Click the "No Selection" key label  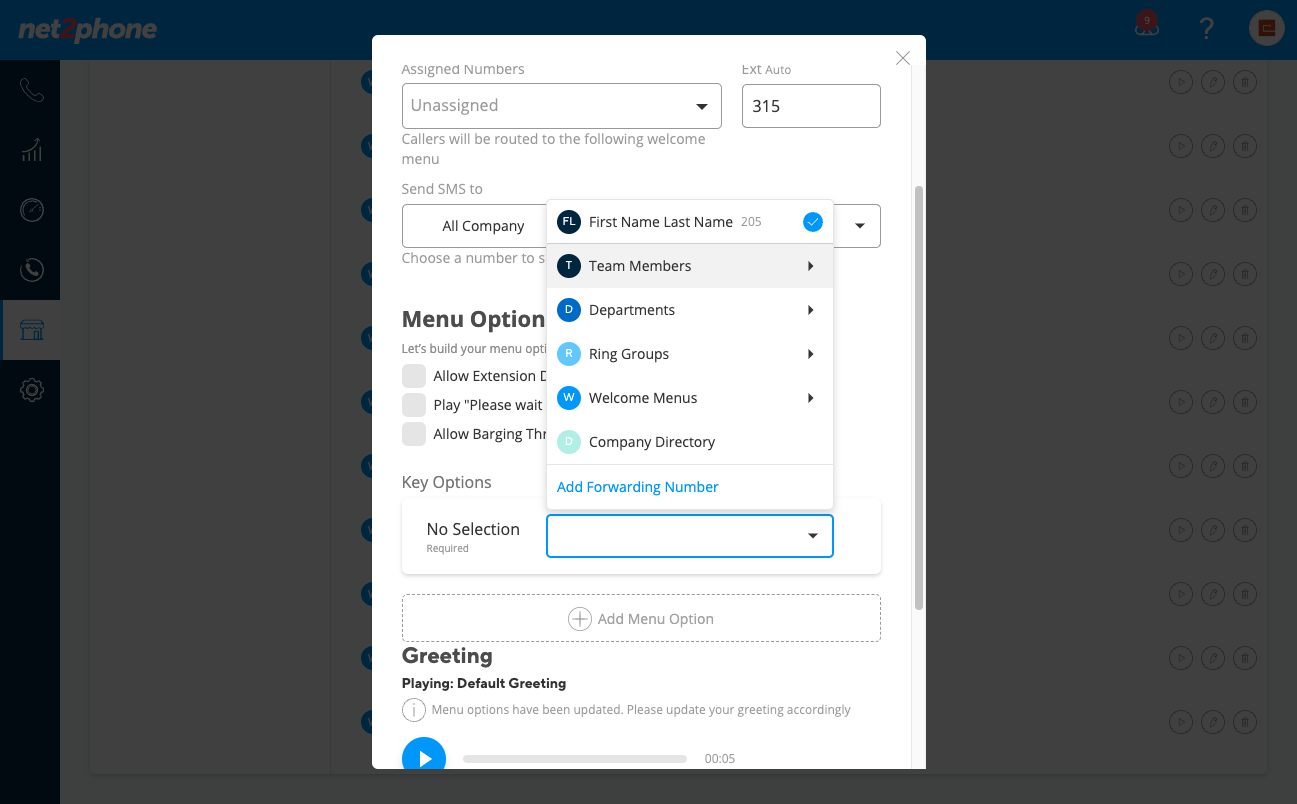(x=473, y=529)
